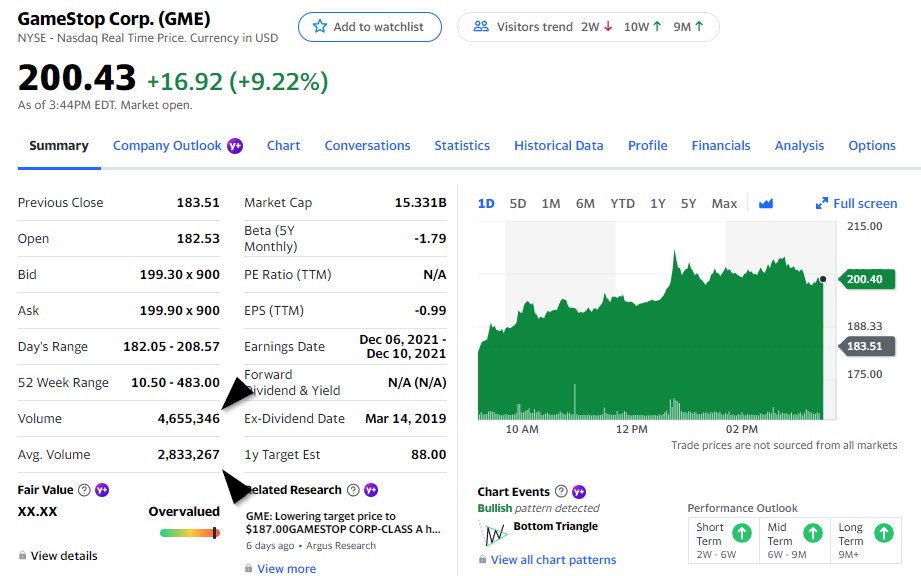Click the 1y Target Est value 88.00
The height and width of the screenshot is (576, 921).
coord(429,454)
